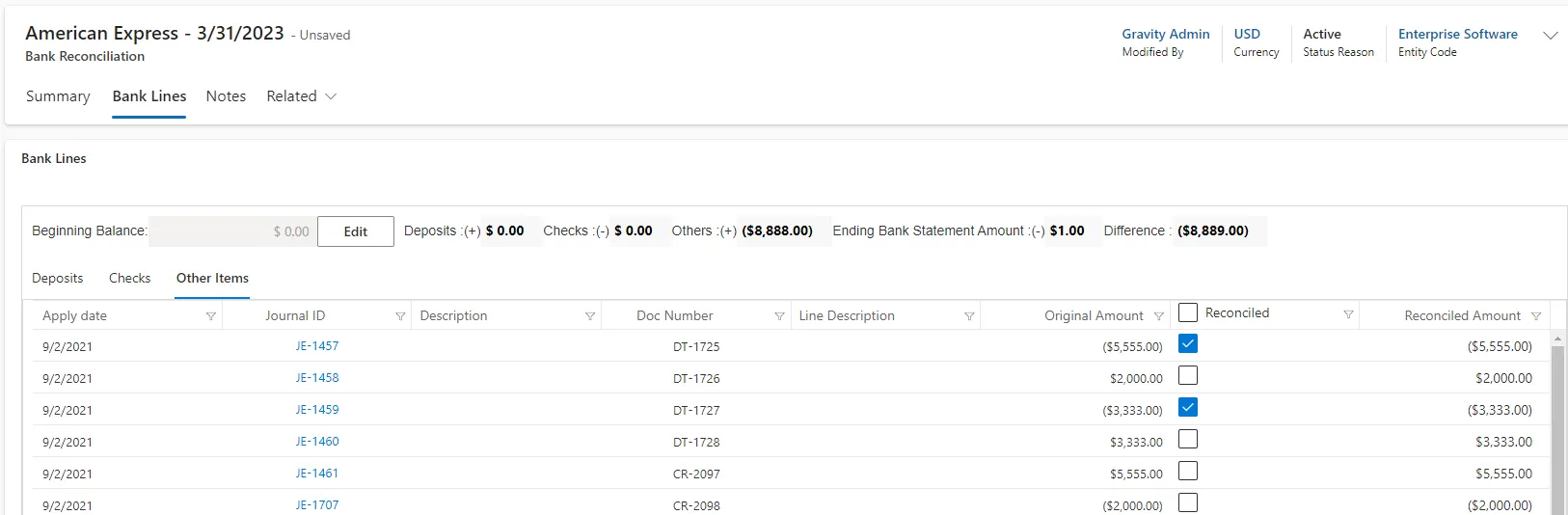Filter the Reconciled column
This screenshot has height=515, width=1568.
click(1348, 314)
